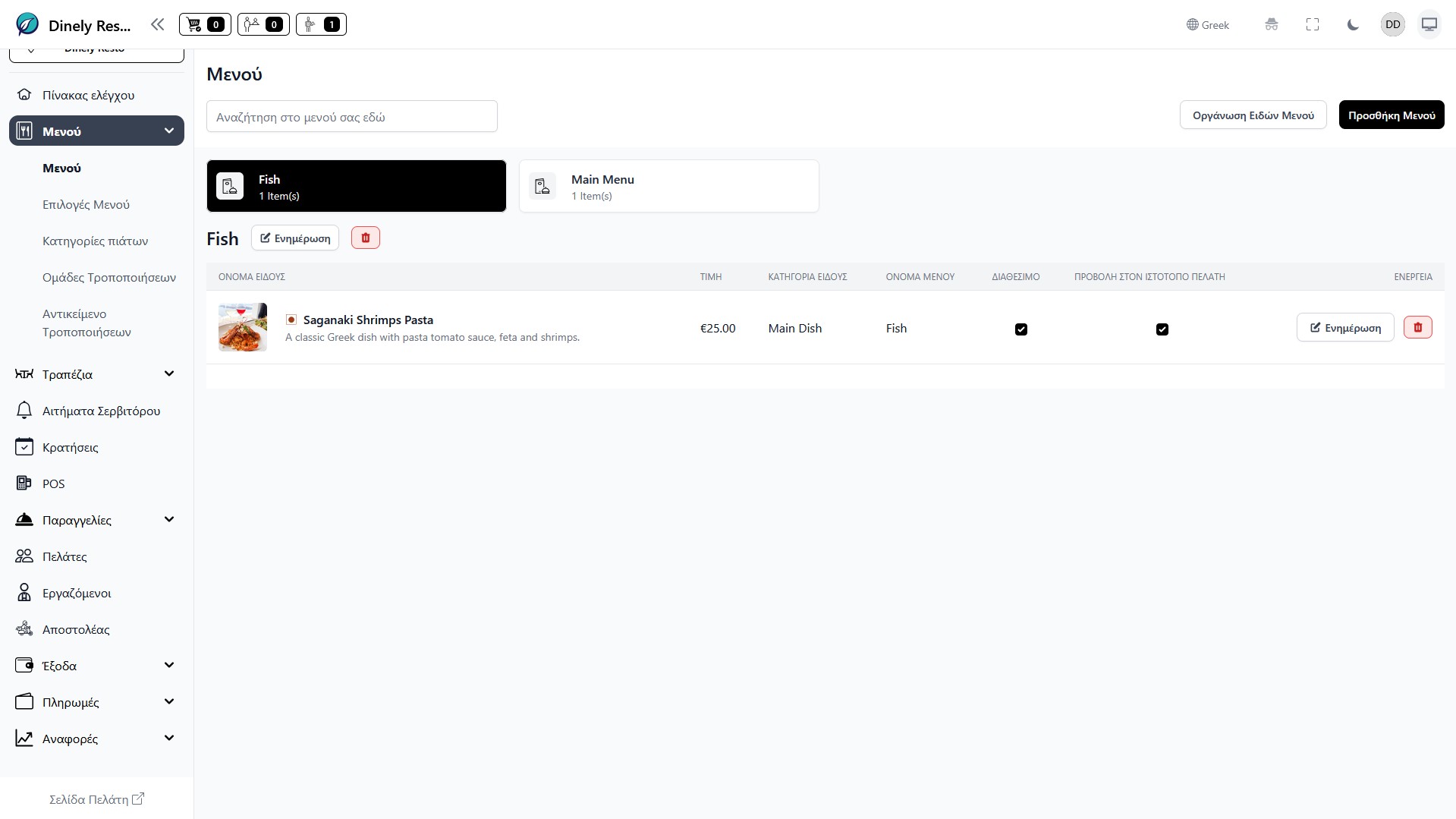Click the DD user avatar
The width and height of the screenshot is (1456, 819).
pyautogui.click(x=1392, y=25)
